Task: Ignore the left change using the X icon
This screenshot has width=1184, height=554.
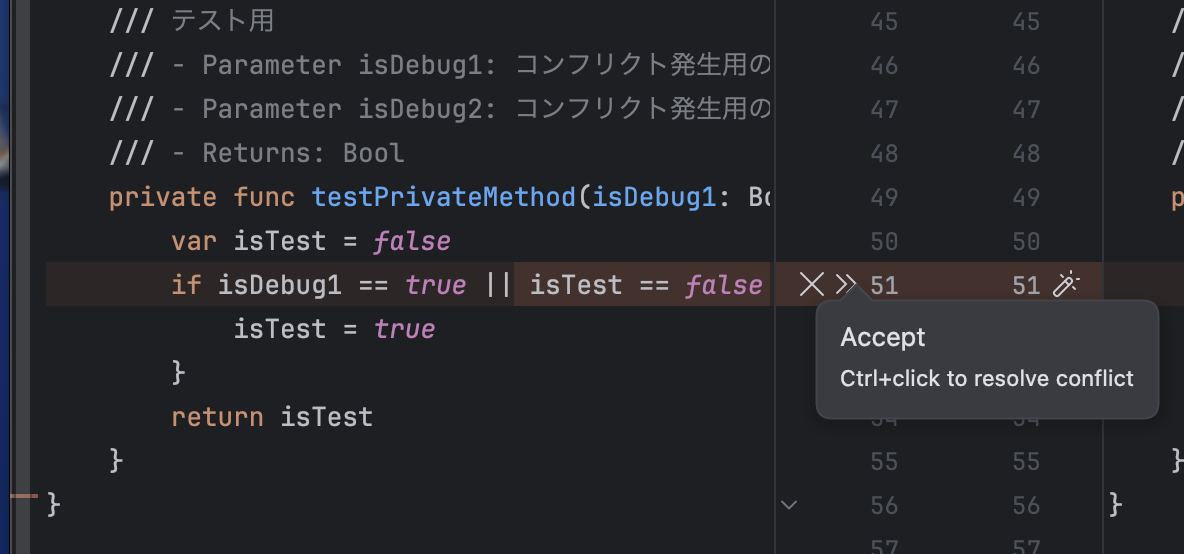Action: [811, 285]
